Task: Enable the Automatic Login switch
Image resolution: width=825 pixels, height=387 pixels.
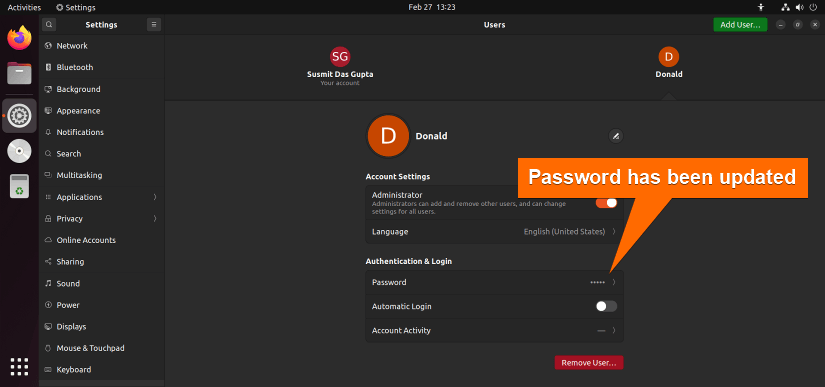Action: (x=606, y=307)
